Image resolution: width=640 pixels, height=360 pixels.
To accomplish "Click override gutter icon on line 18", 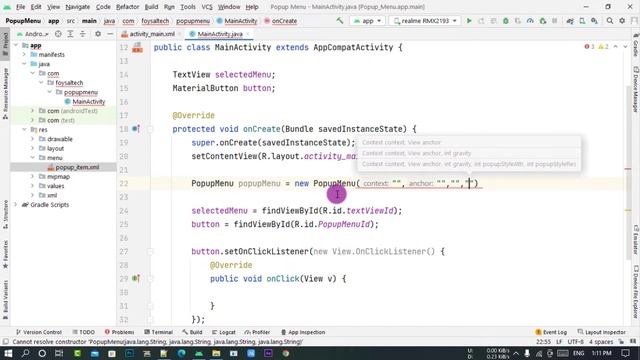I will coord(136,129).
